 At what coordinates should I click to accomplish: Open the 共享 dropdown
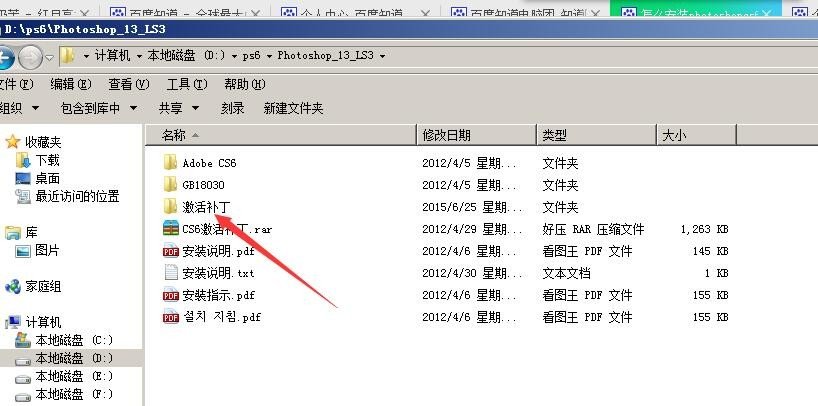[x=179, y=108]
